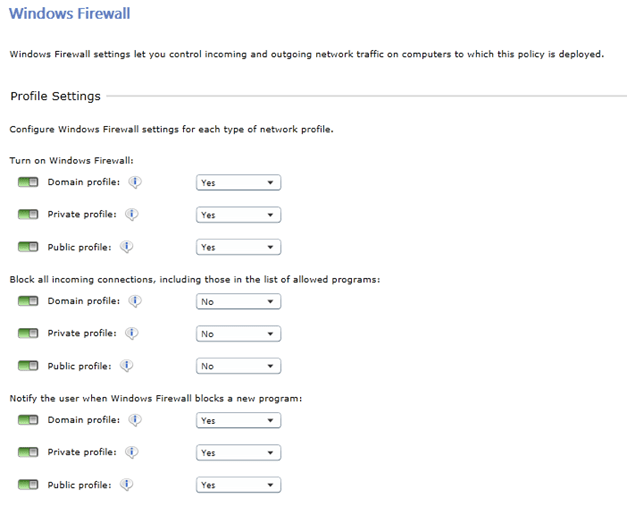Toggle Public profile switch for notify user setting

point(28,485)
